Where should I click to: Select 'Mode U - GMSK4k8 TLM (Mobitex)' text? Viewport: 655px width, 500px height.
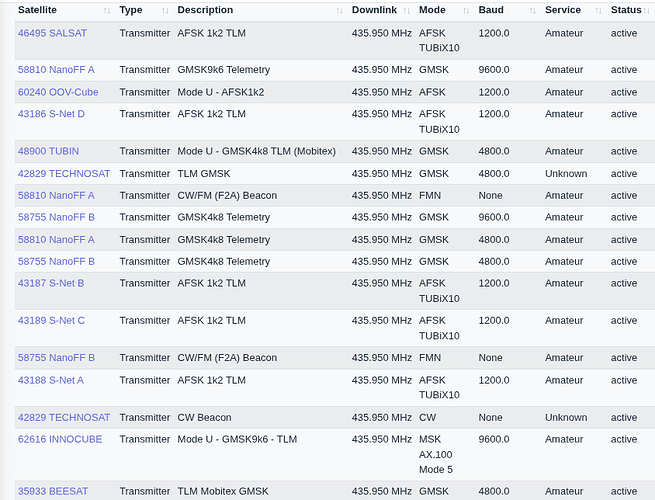[x=256, y=151]
